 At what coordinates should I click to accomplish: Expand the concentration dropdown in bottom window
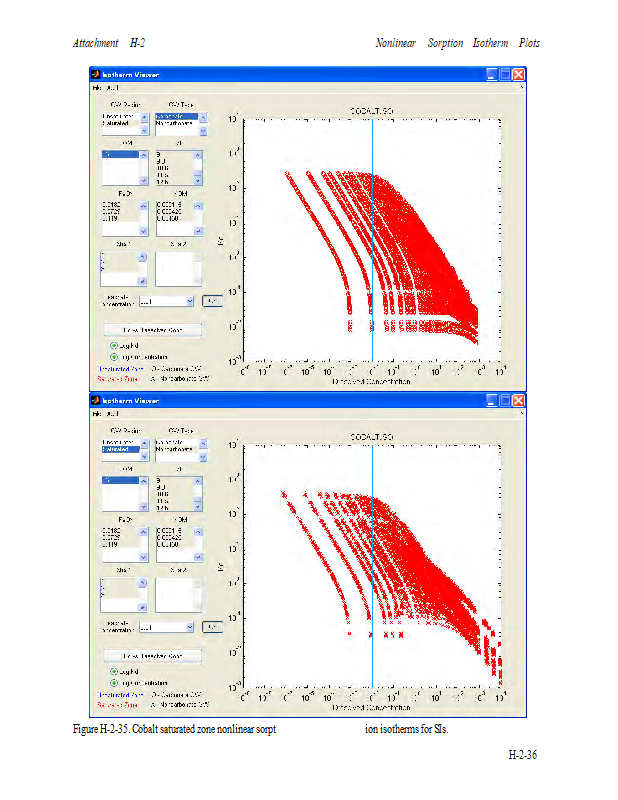(188, 627)
